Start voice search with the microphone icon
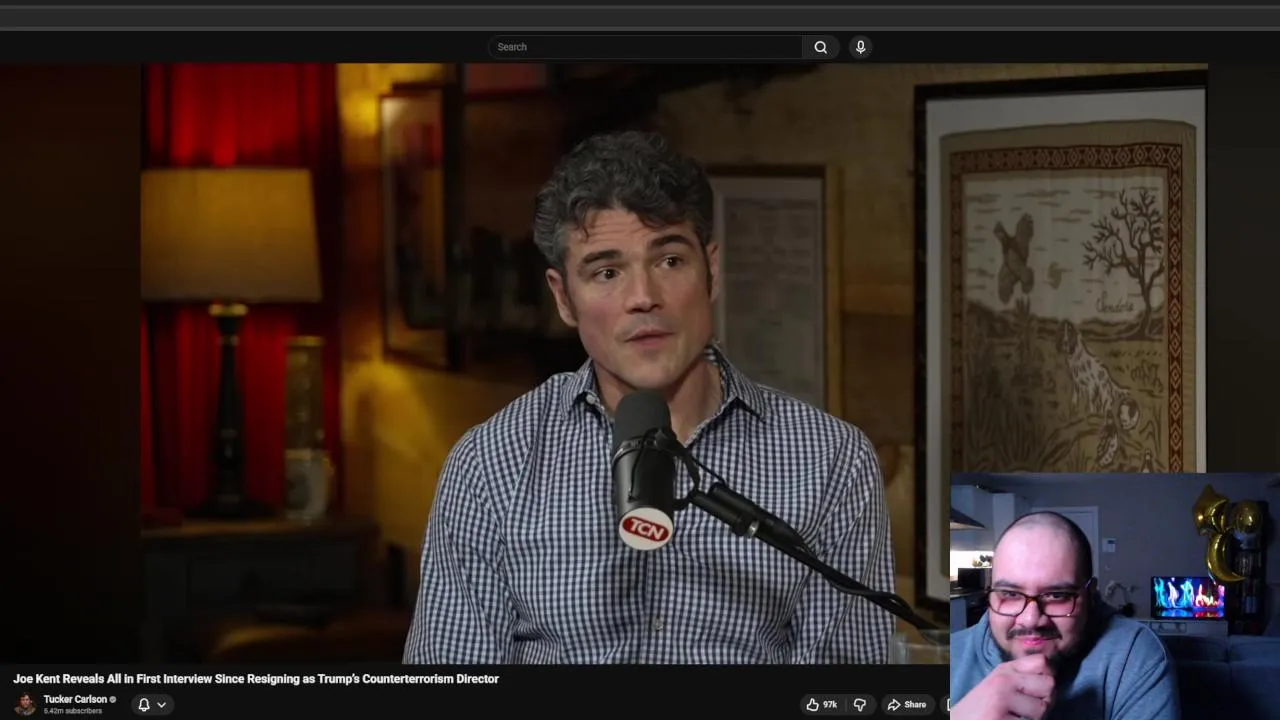Image resolution: width=1280 pixels, height=720 pixels. coord(860,47)
